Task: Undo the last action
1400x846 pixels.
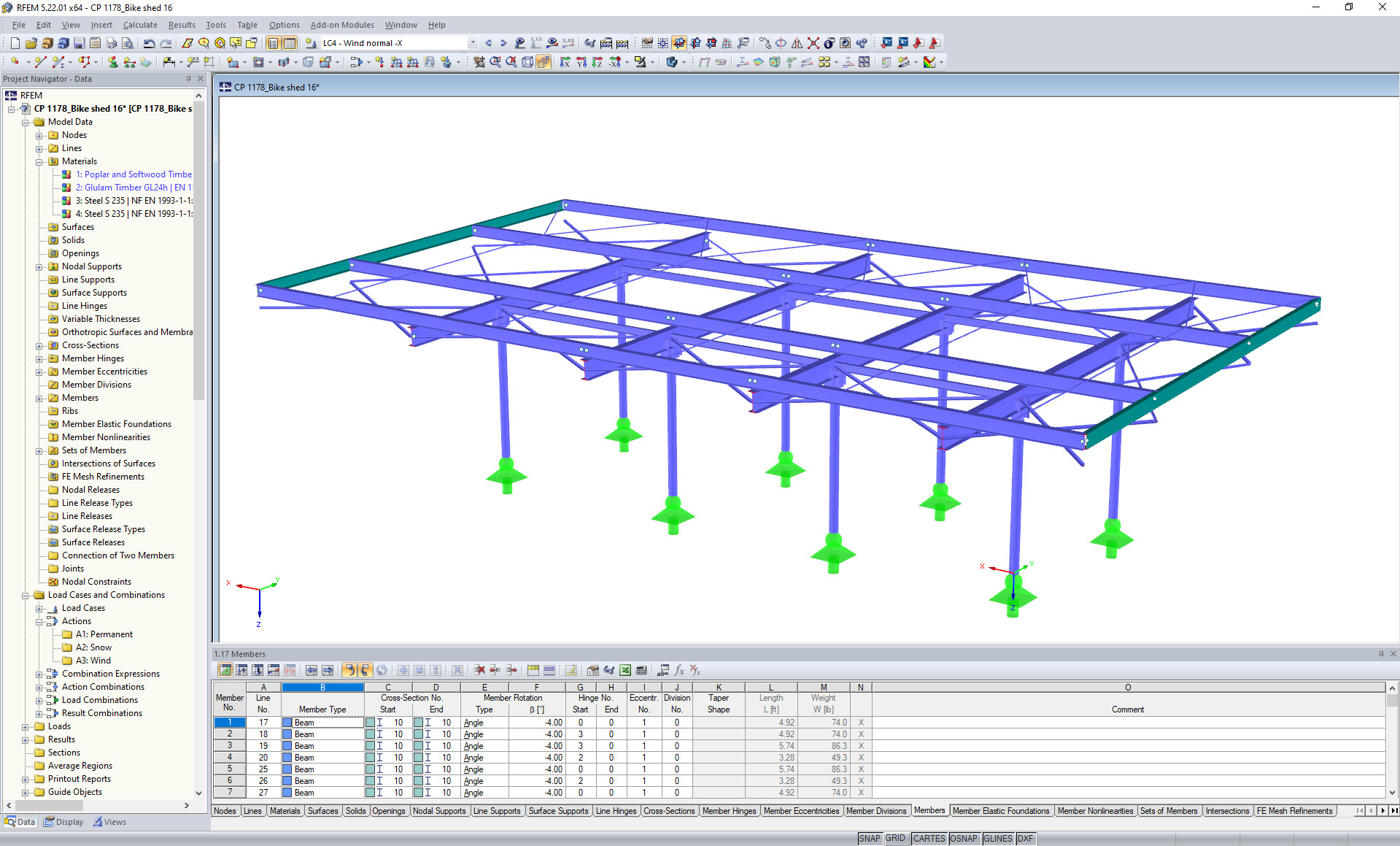Action: (x=149, y=42)
